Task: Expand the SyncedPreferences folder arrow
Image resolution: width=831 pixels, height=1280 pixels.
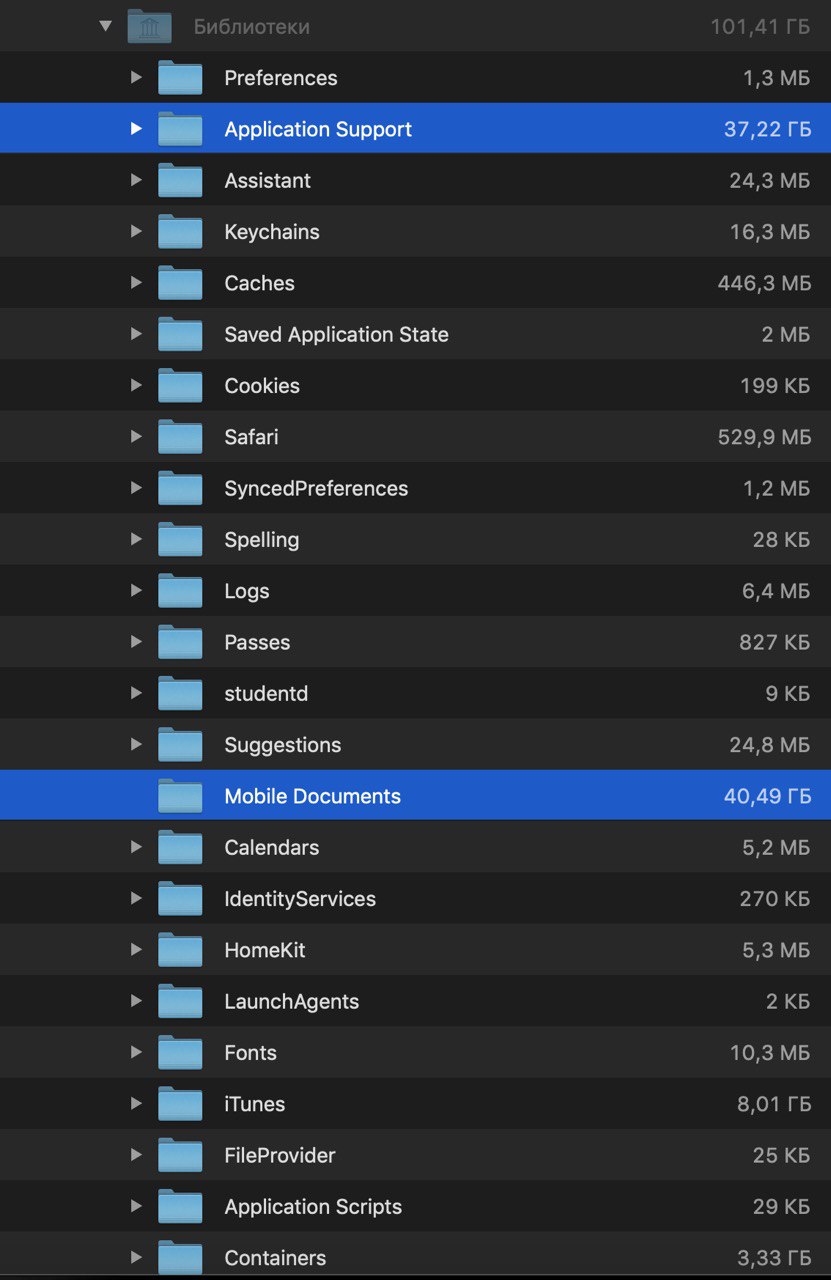Action: [136, 487]
